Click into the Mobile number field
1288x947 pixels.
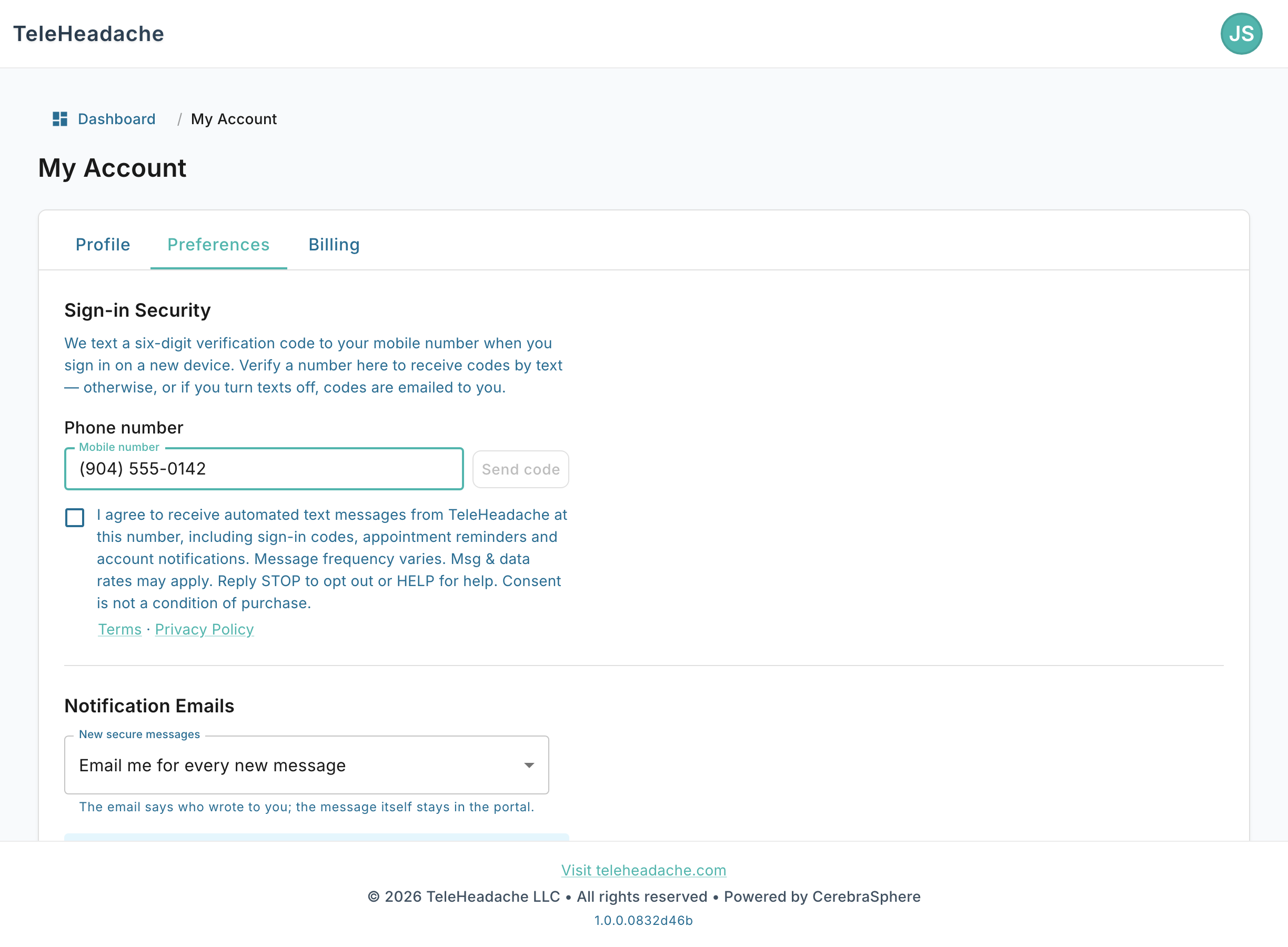(x=264, y=469)
